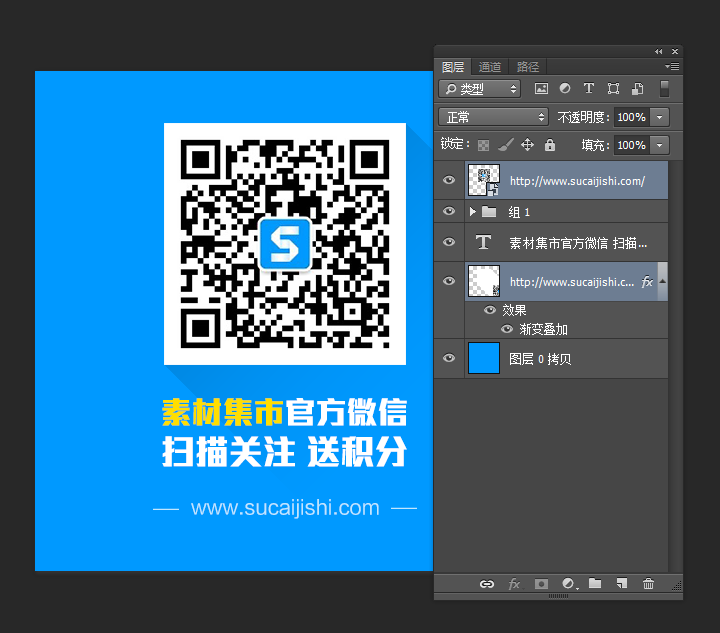Open the 不透明度 opacity slider arrow
The image size is (720, 633).
click(x=659, y=117)
